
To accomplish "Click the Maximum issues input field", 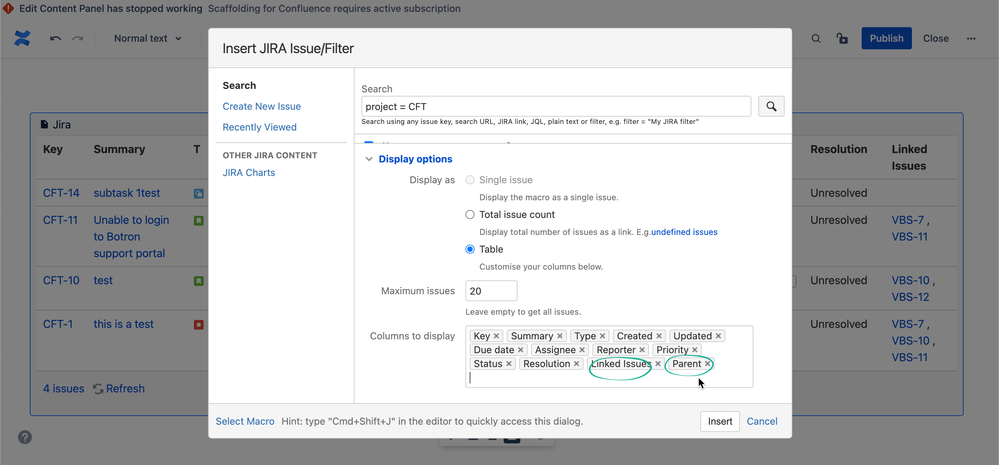I will click(491, 291).
